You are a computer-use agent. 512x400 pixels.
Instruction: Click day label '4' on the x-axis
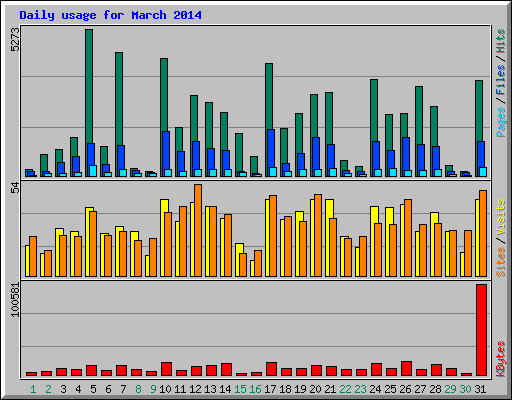[78, 389]
